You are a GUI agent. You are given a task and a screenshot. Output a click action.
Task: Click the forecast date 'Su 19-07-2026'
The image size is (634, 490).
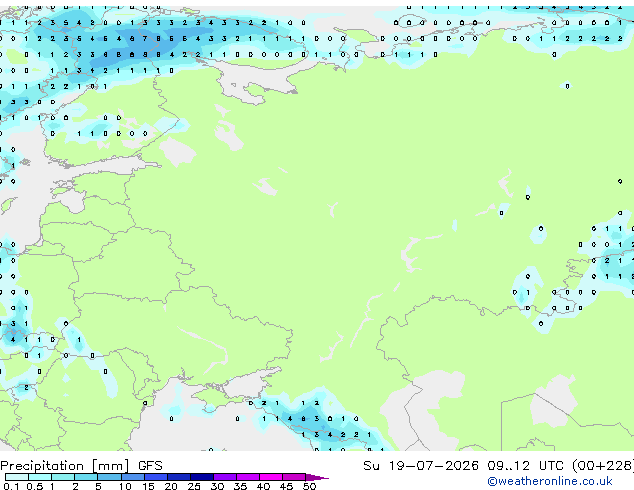tap(421, 466)
